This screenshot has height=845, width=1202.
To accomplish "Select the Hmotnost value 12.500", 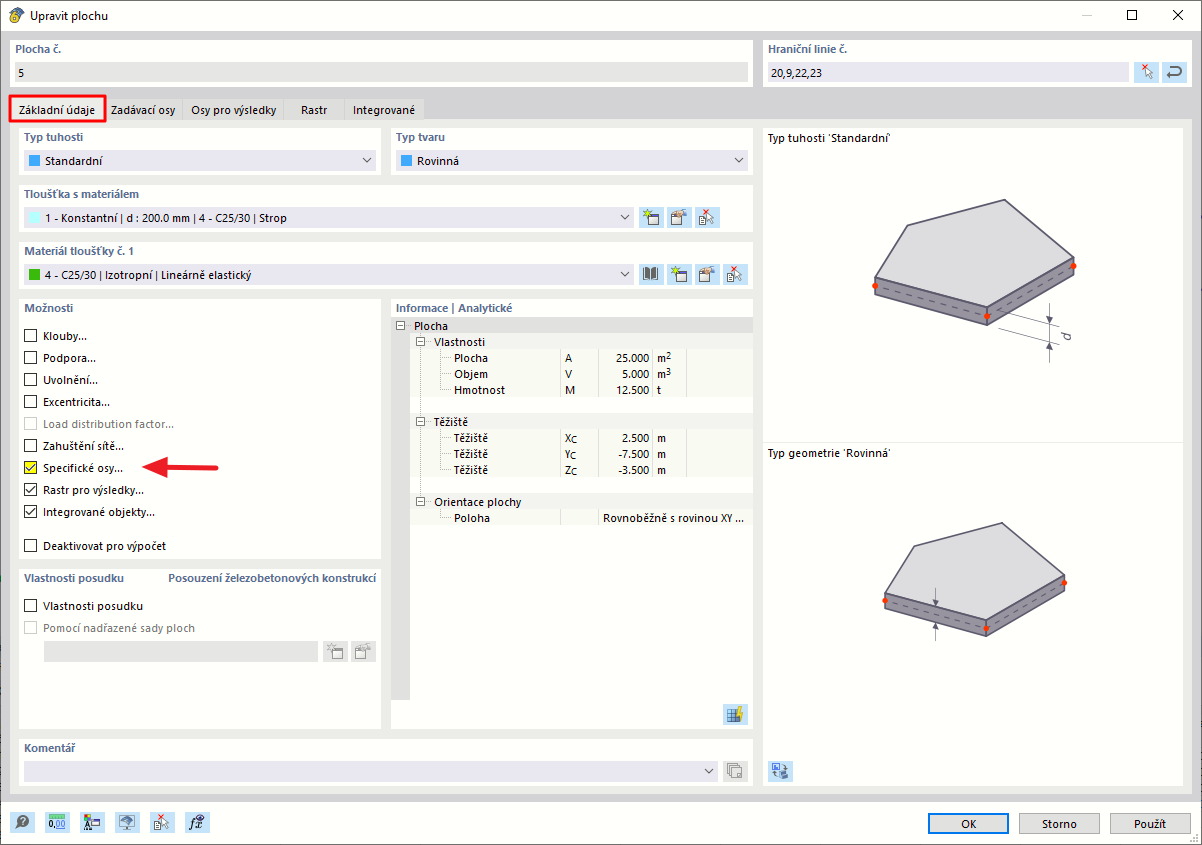I will coord(631,390).
